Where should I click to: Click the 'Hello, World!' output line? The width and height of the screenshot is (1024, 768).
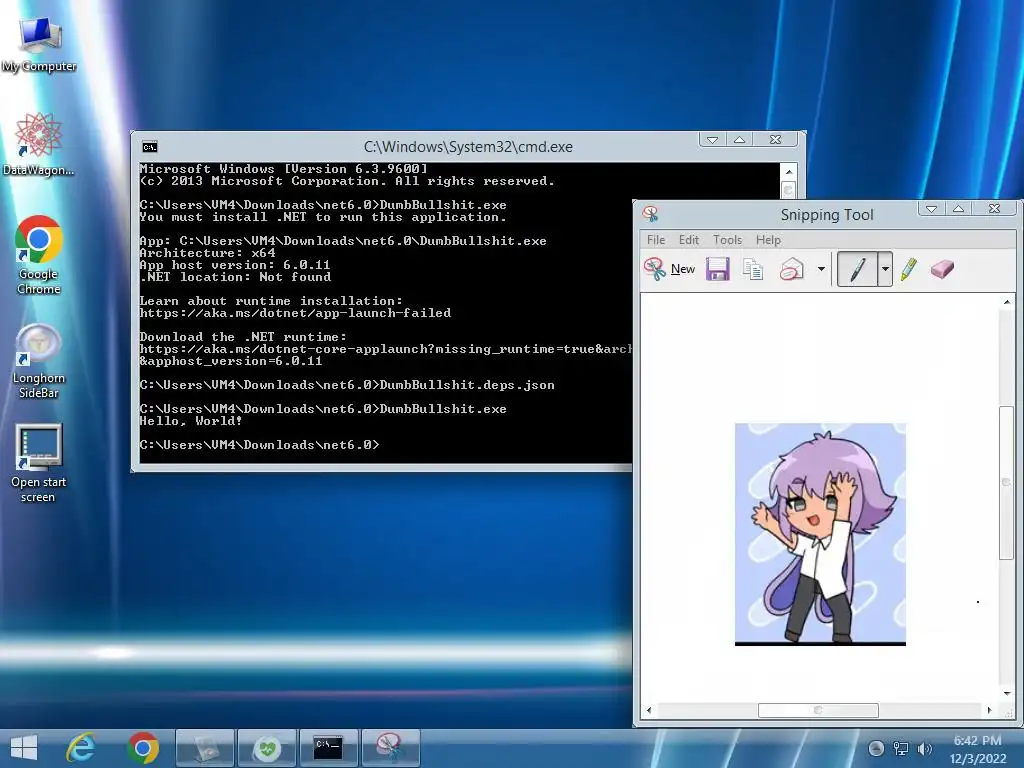pos(191,421)
